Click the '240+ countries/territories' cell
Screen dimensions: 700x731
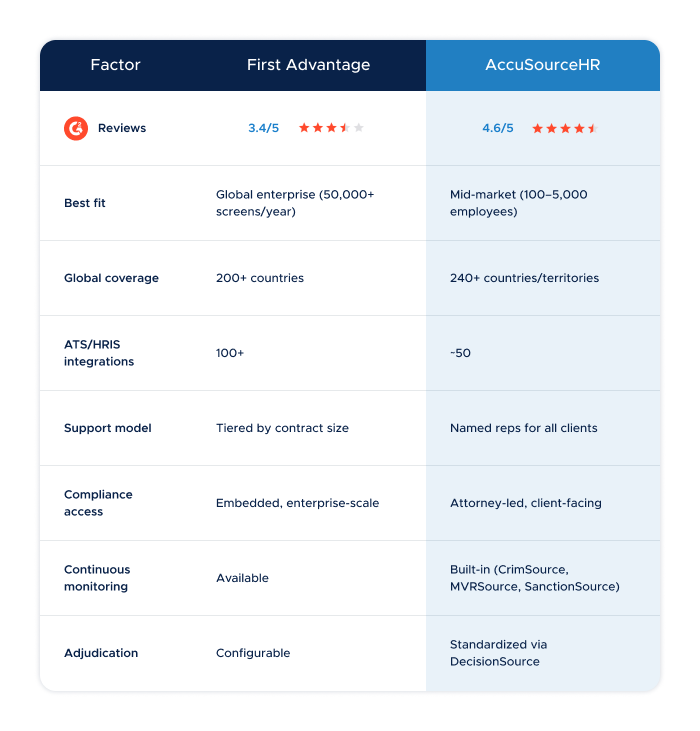(x=524, y=278)
